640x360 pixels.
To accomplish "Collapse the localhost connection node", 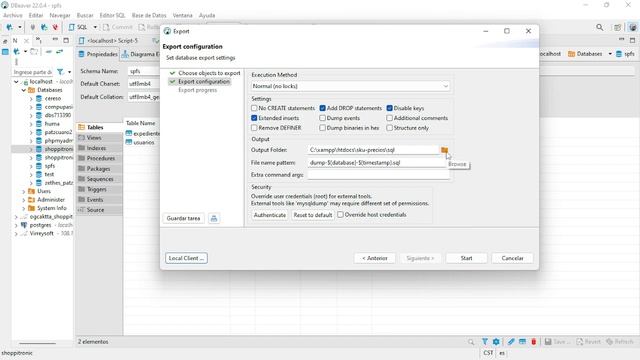I will click(x=16, y=82).
